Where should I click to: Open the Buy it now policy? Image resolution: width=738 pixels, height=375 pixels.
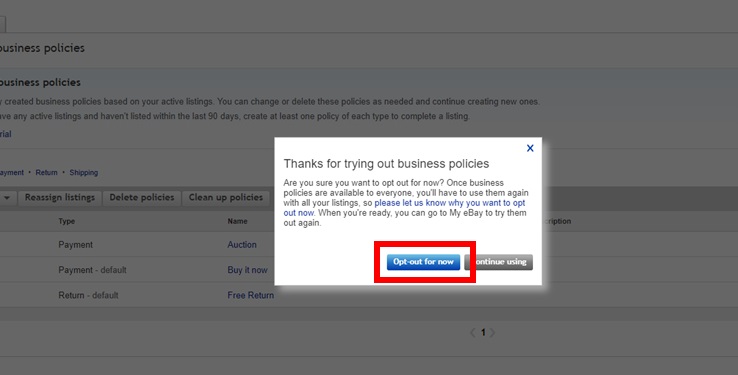[x=247, y=270]
